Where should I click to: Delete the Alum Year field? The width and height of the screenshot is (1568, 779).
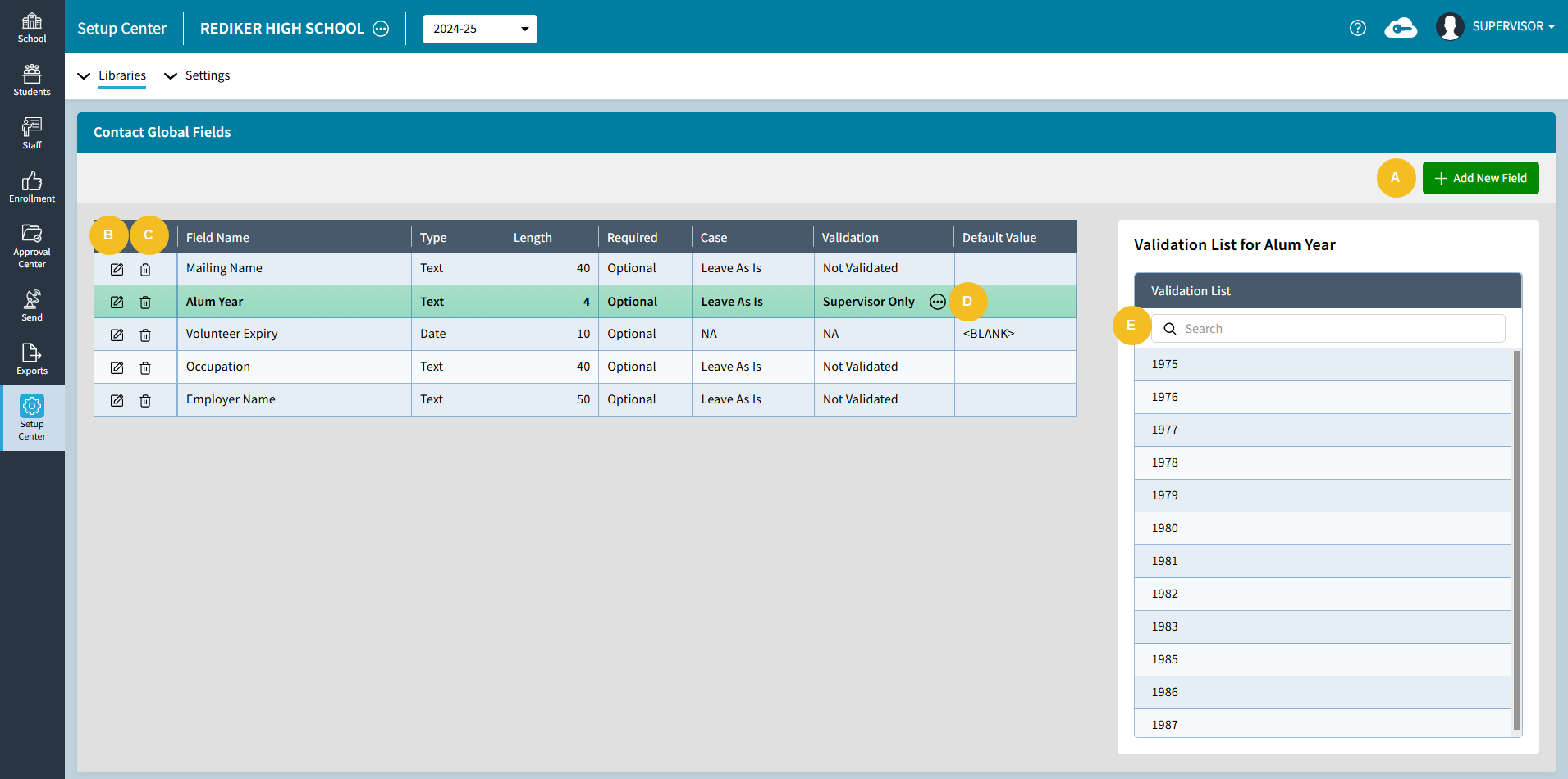coord(145,302)
